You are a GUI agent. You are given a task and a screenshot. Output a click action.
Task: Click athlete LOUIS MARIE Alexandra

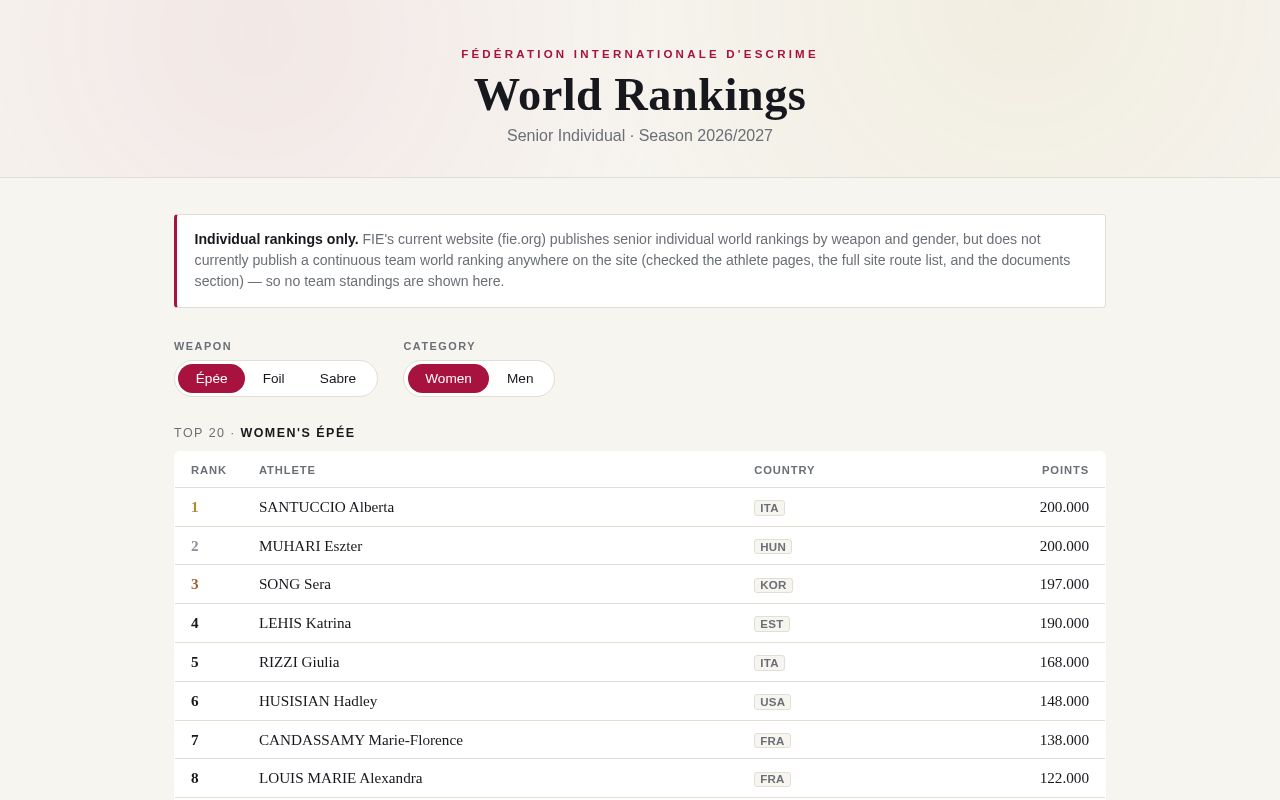(x=341, y=778)
